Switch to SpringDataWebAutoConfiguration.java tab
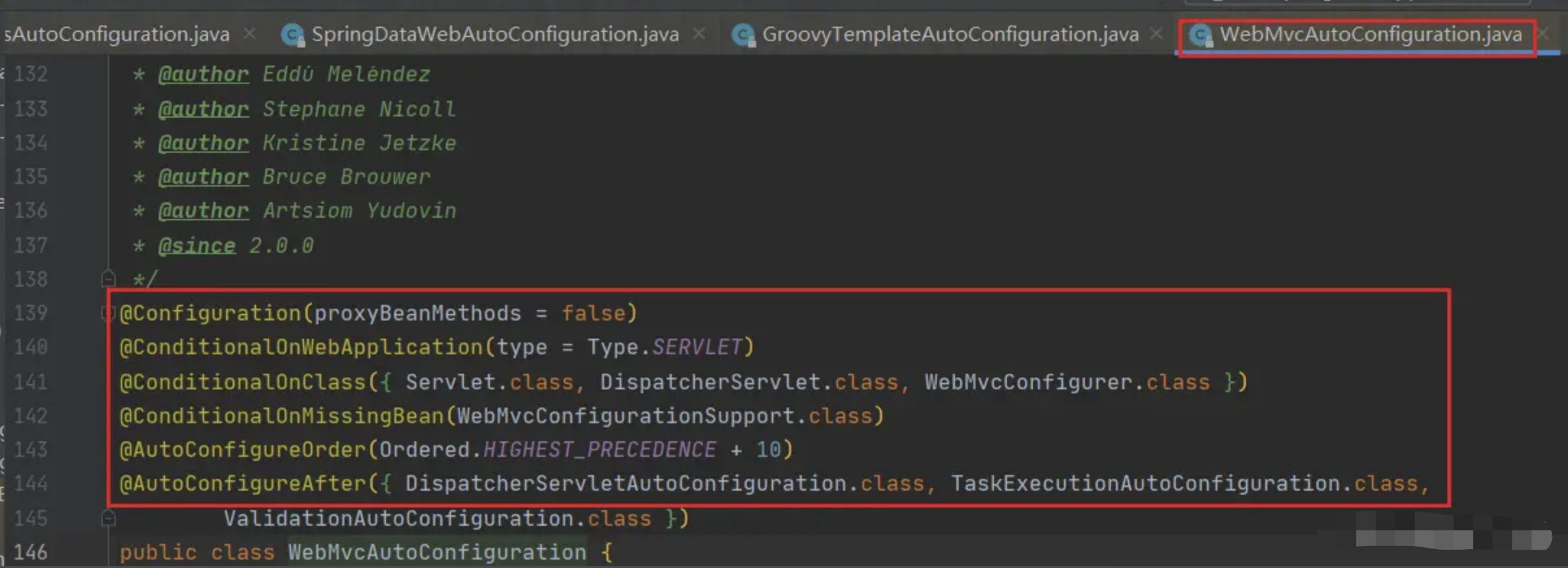This screenshot has width=1568, height=568. point(495,34)
